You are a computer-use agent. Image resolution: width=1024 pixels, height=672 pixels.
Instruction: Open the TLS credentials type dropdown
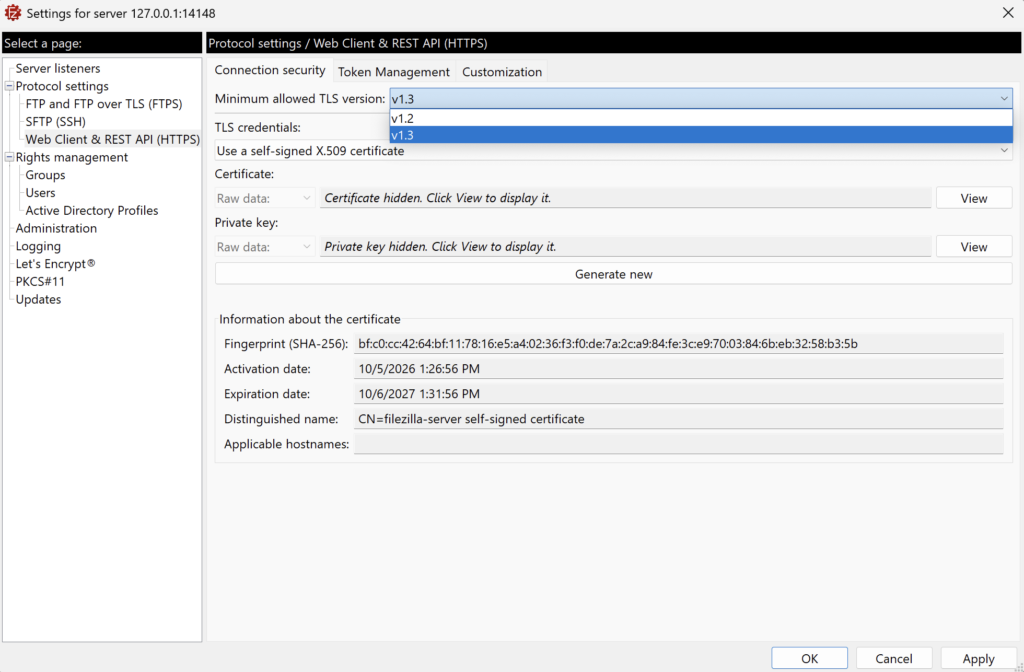coord(613,151)
